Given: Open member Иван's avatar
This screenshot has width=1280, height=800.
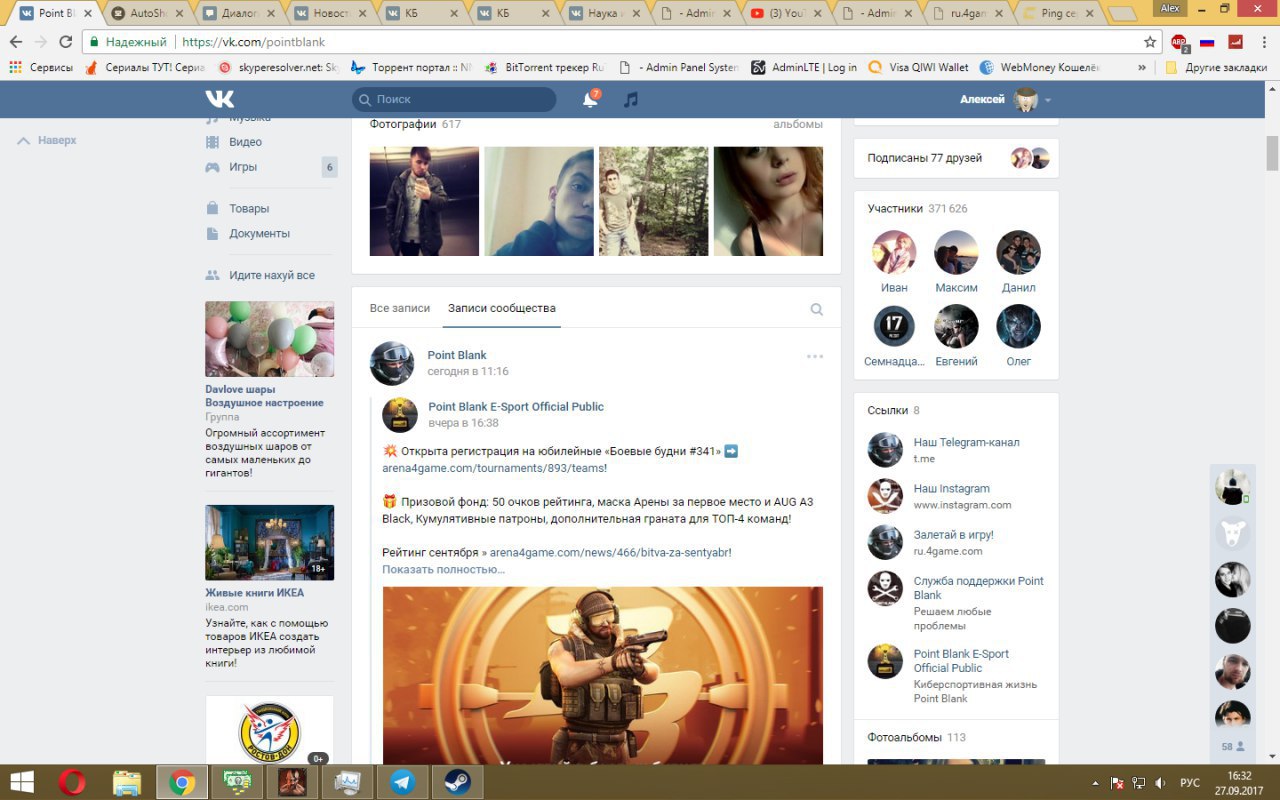Looking at the screenshot, I should 894,252.
